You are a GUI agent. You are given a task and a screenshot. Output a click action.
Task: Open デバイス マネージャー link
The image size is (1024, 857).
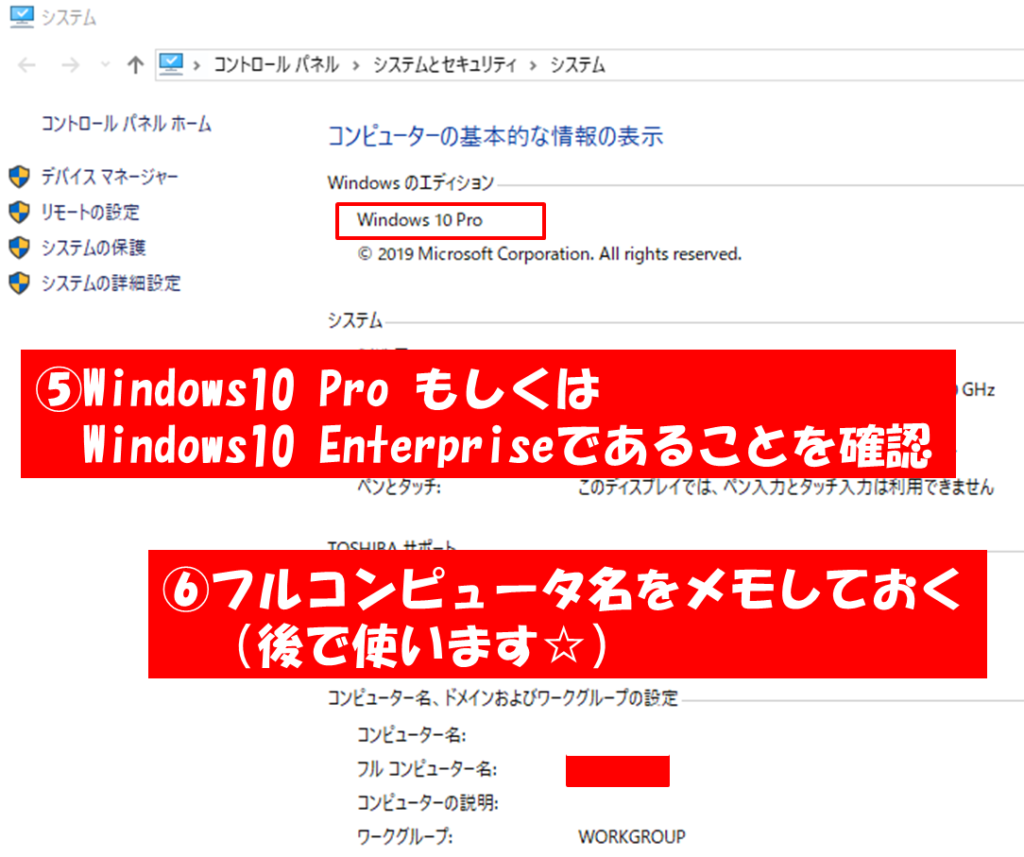tap(110, 176)
